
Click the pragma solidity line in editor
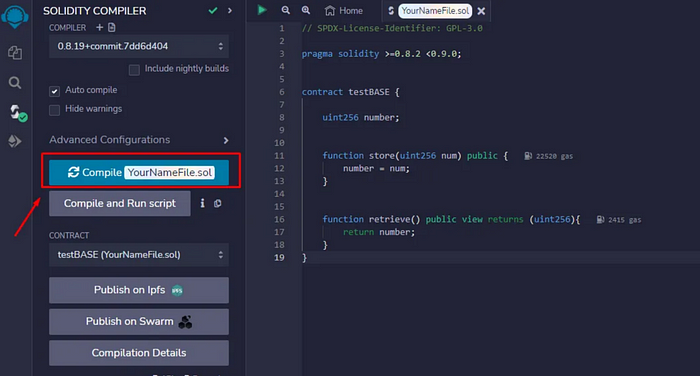[x=382, y=54]
